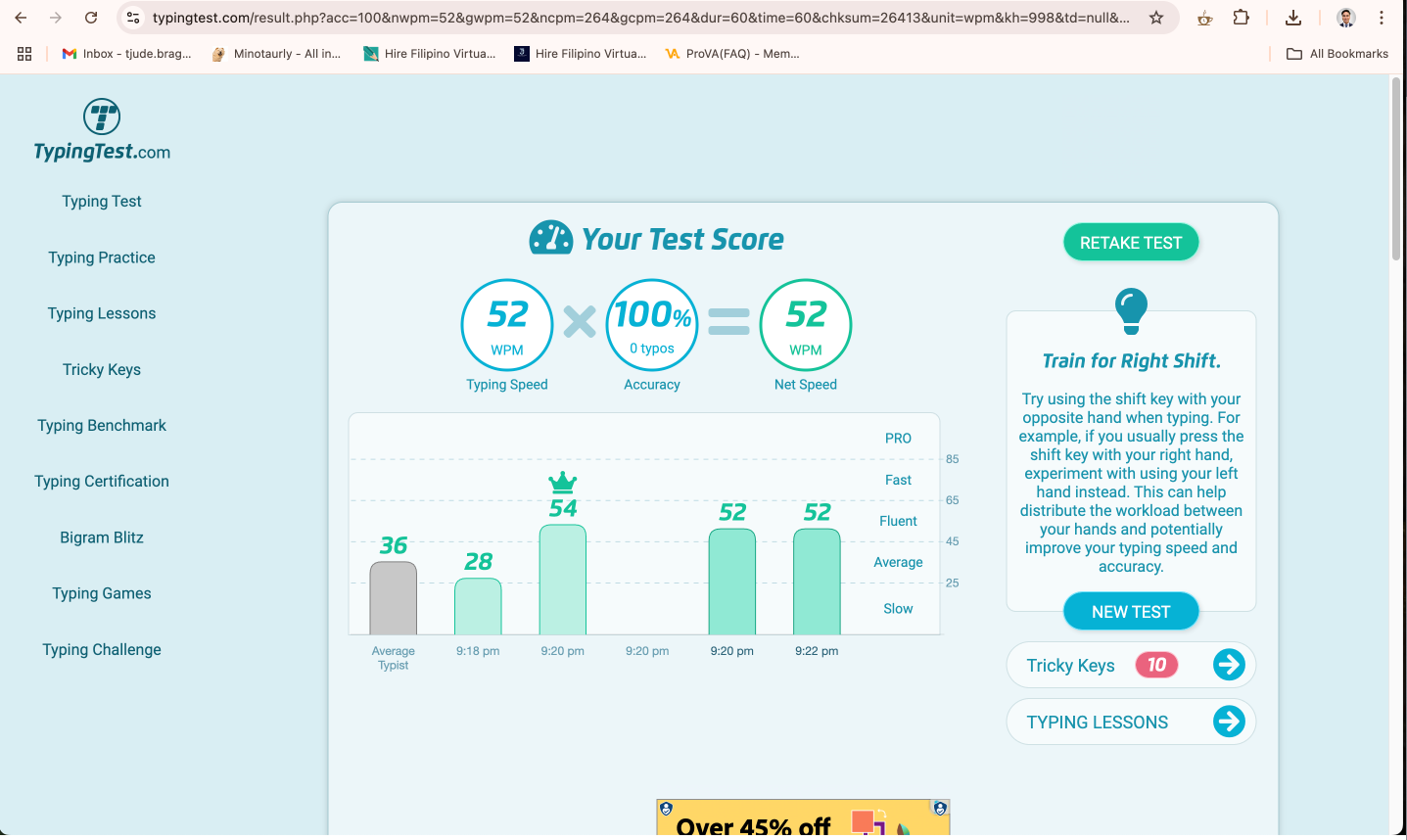1407x840 pixels.
Task: Click the red 10 badge on Tricky Keys
Action: (x=1156, y=665)
